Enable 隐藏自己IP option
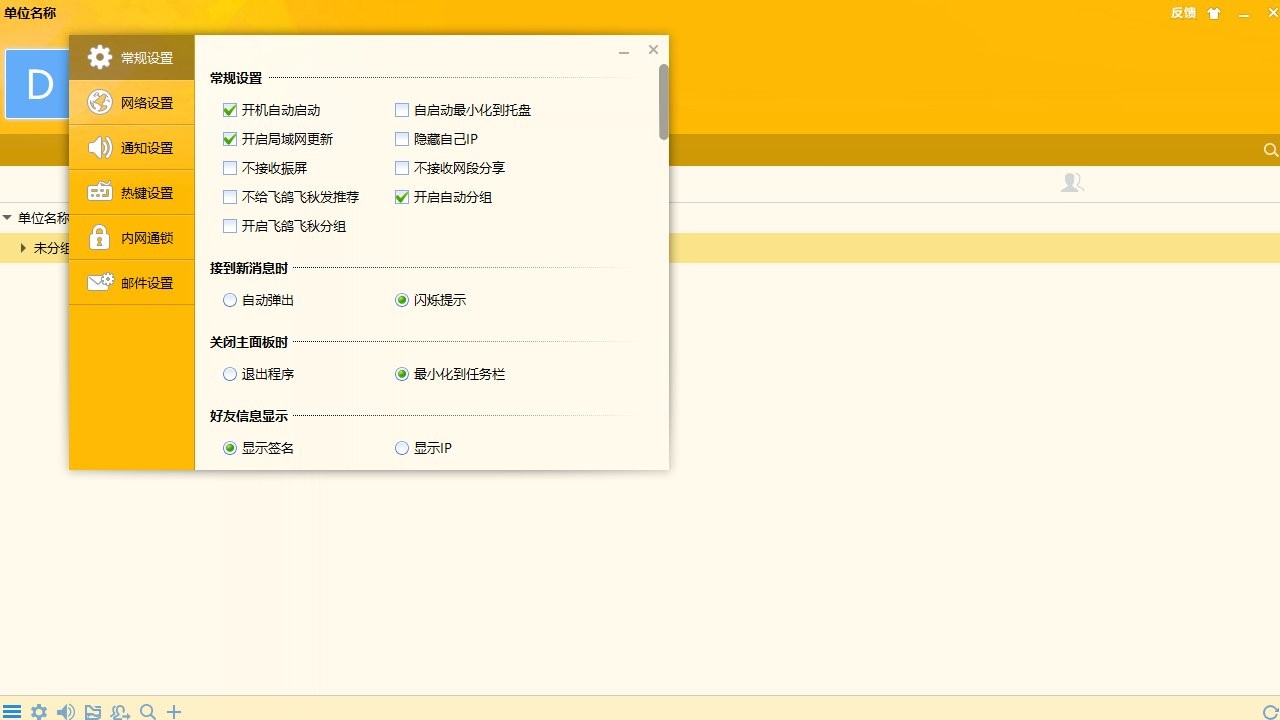 [402, 139]
